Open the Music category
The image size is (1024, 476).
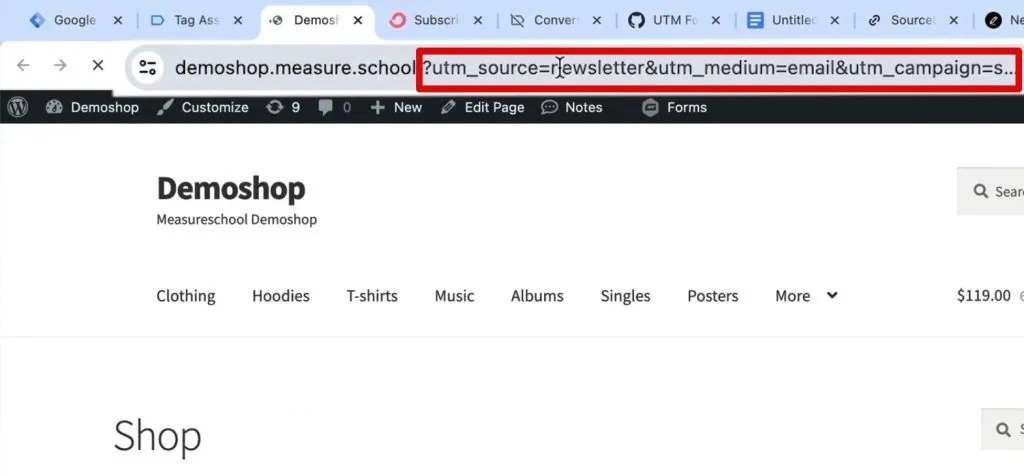455,296
